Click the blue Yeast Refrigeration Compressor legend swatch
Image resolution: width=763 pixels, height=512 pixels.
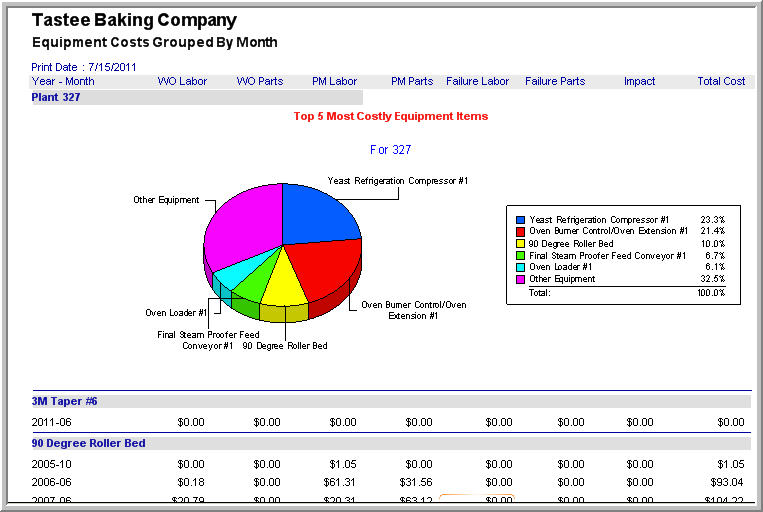click(520, 220)
